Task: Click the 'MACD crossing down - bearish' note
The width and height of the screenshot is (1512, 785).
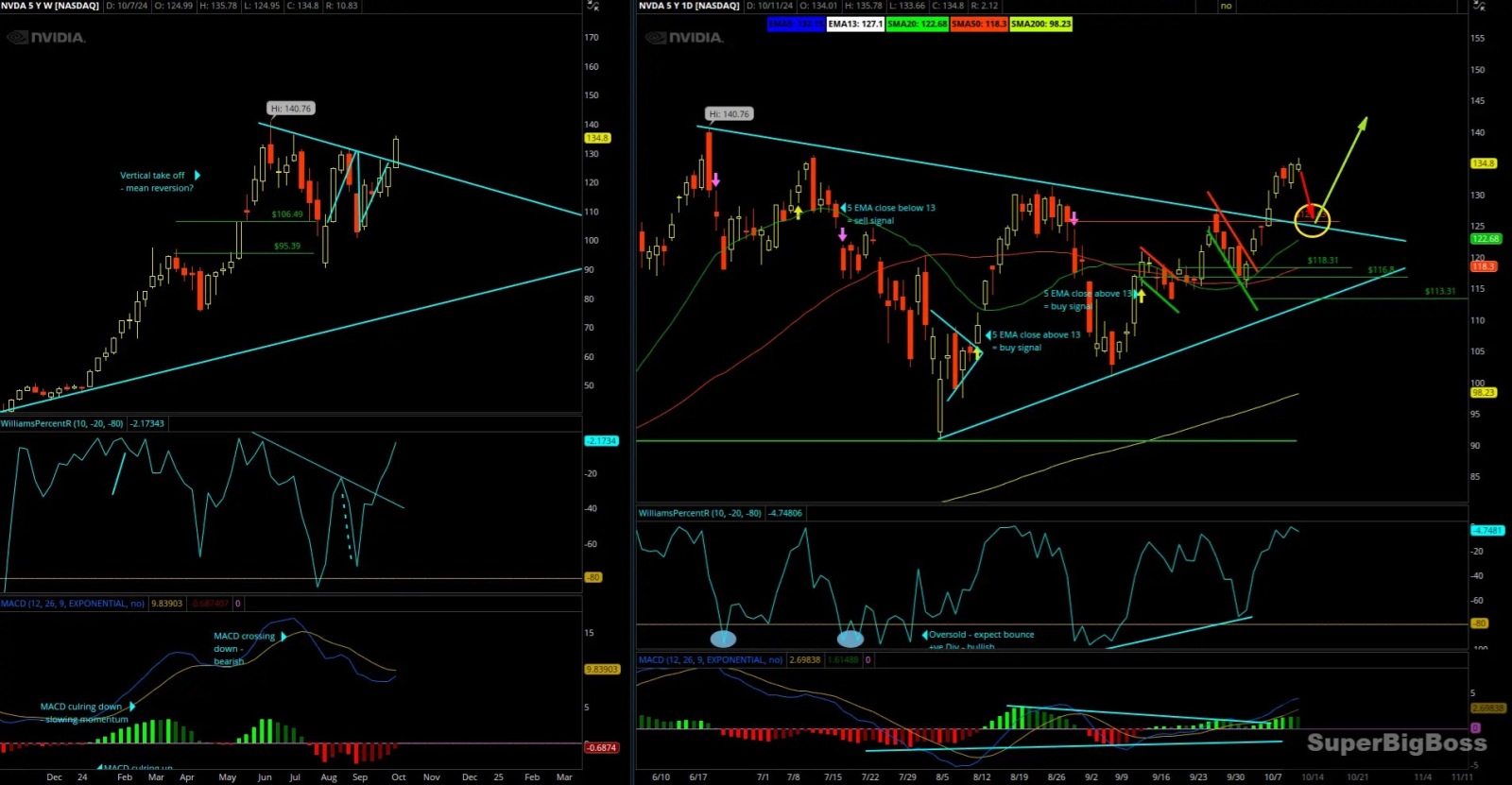Action: pyautogui.click(x=244, y=649)
